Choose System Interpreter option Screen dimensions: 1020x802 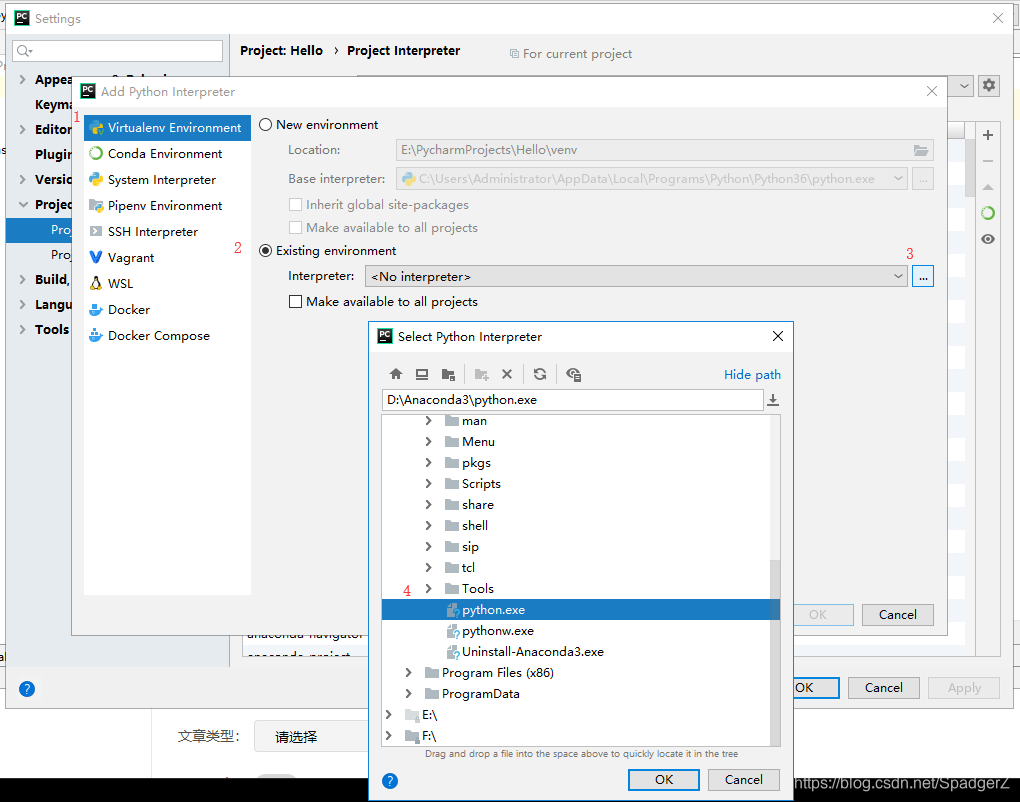tap(167, 180)
